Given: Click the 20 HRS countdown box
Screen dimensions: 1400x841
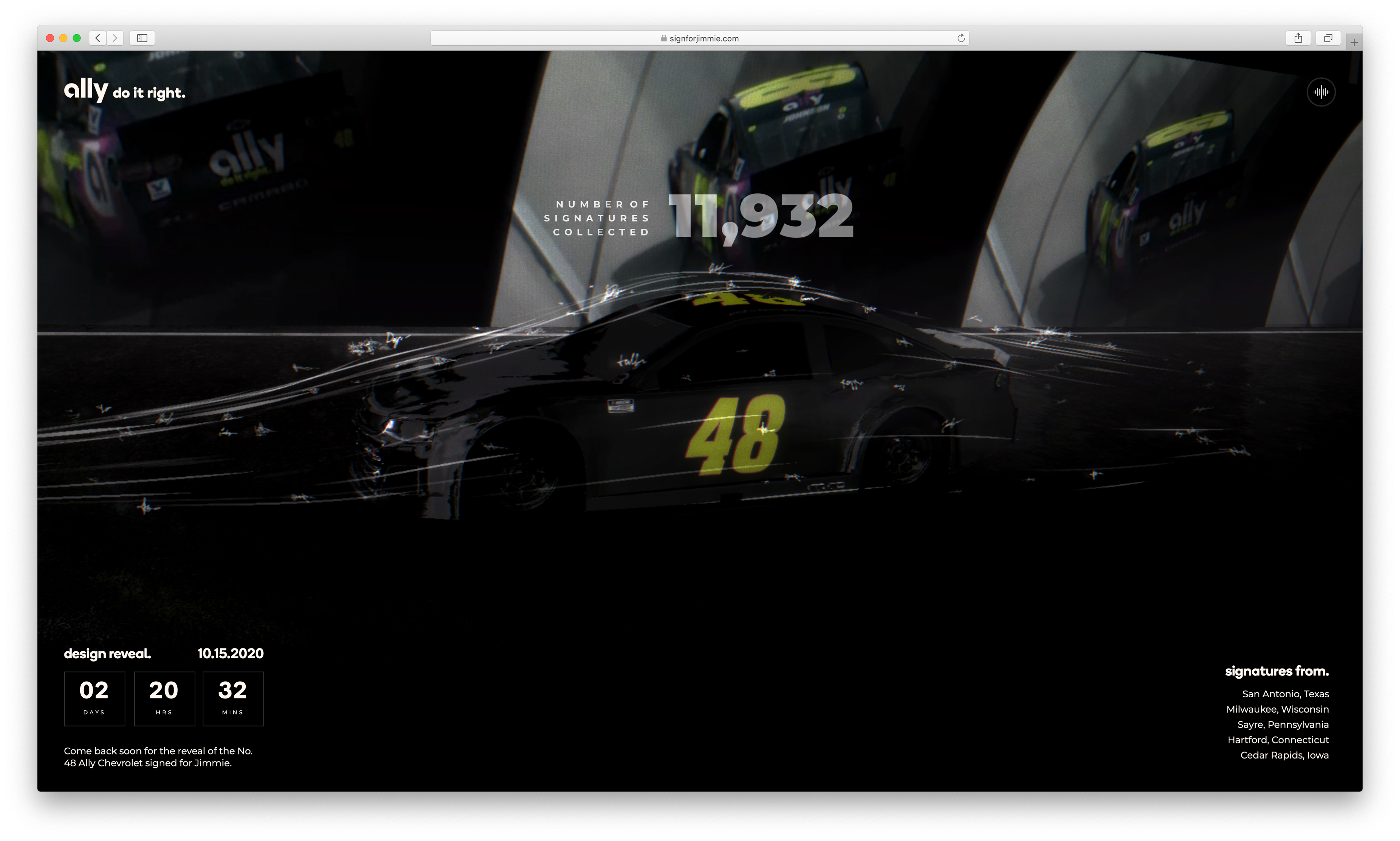Looking at the screenshot, I should [164, 698].
